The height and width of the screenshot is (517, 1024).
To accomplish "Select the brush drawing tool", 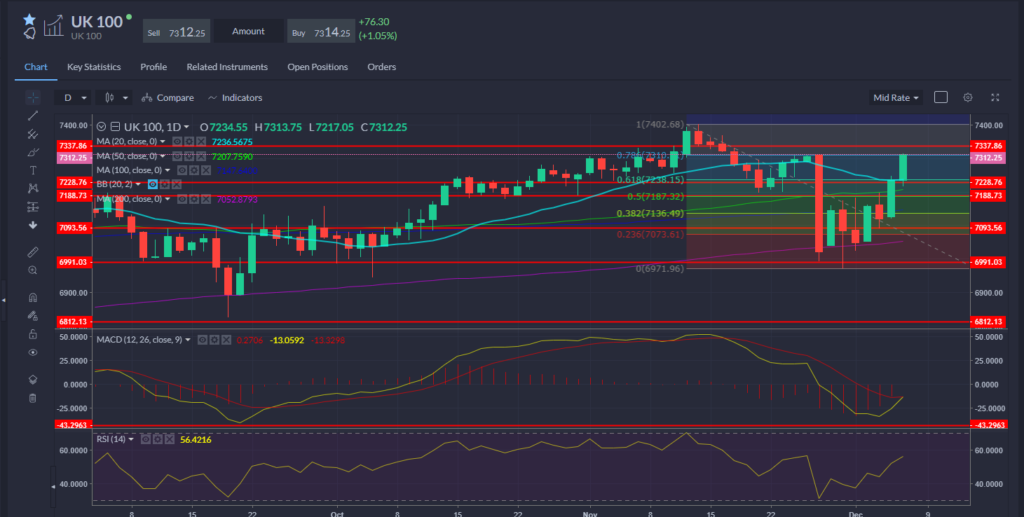I will coord(33,152).
